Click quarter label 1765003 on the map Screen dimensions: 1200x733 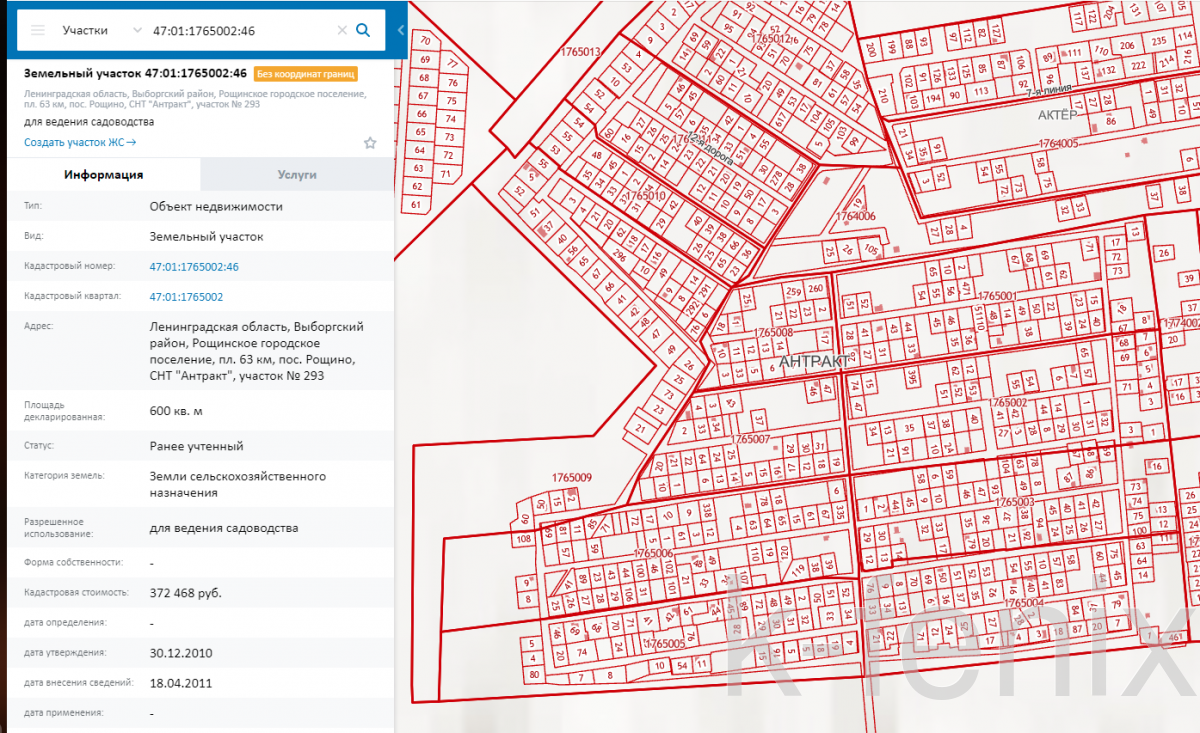(x=1014, y=502)
